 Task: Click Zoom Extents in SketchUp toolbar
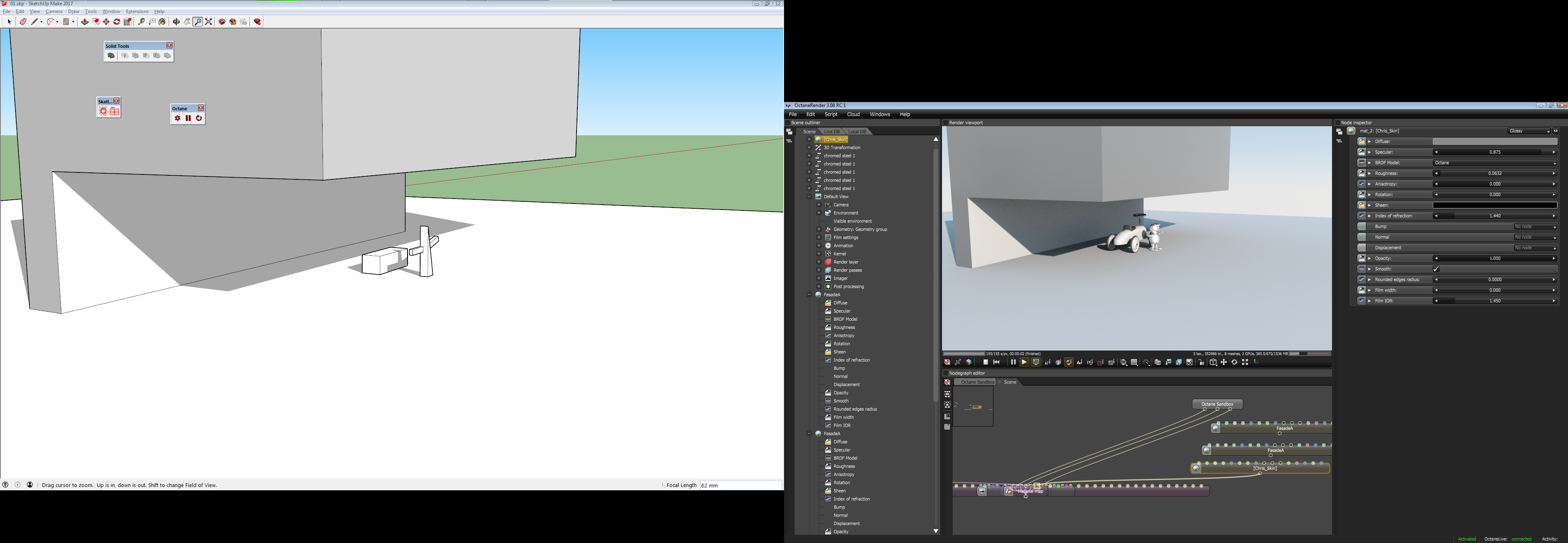click(x=209, y=22)
